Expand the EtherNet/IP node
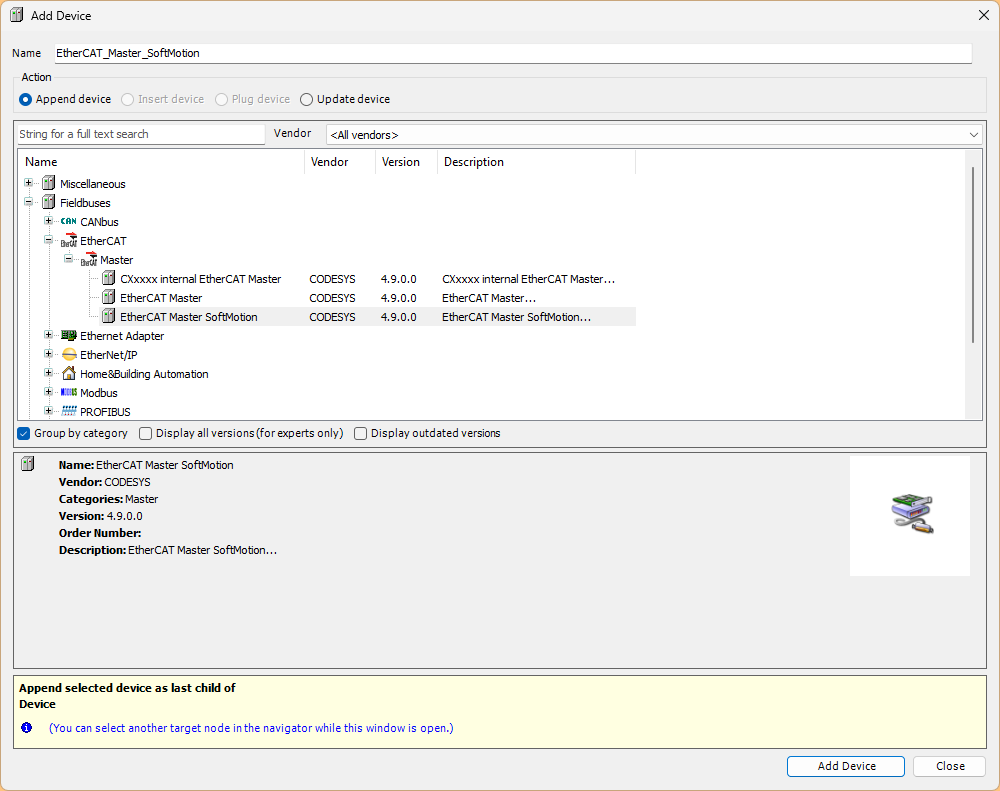Image resolution: width=1000 pixels, height=791 pixels. coord(48,354)
